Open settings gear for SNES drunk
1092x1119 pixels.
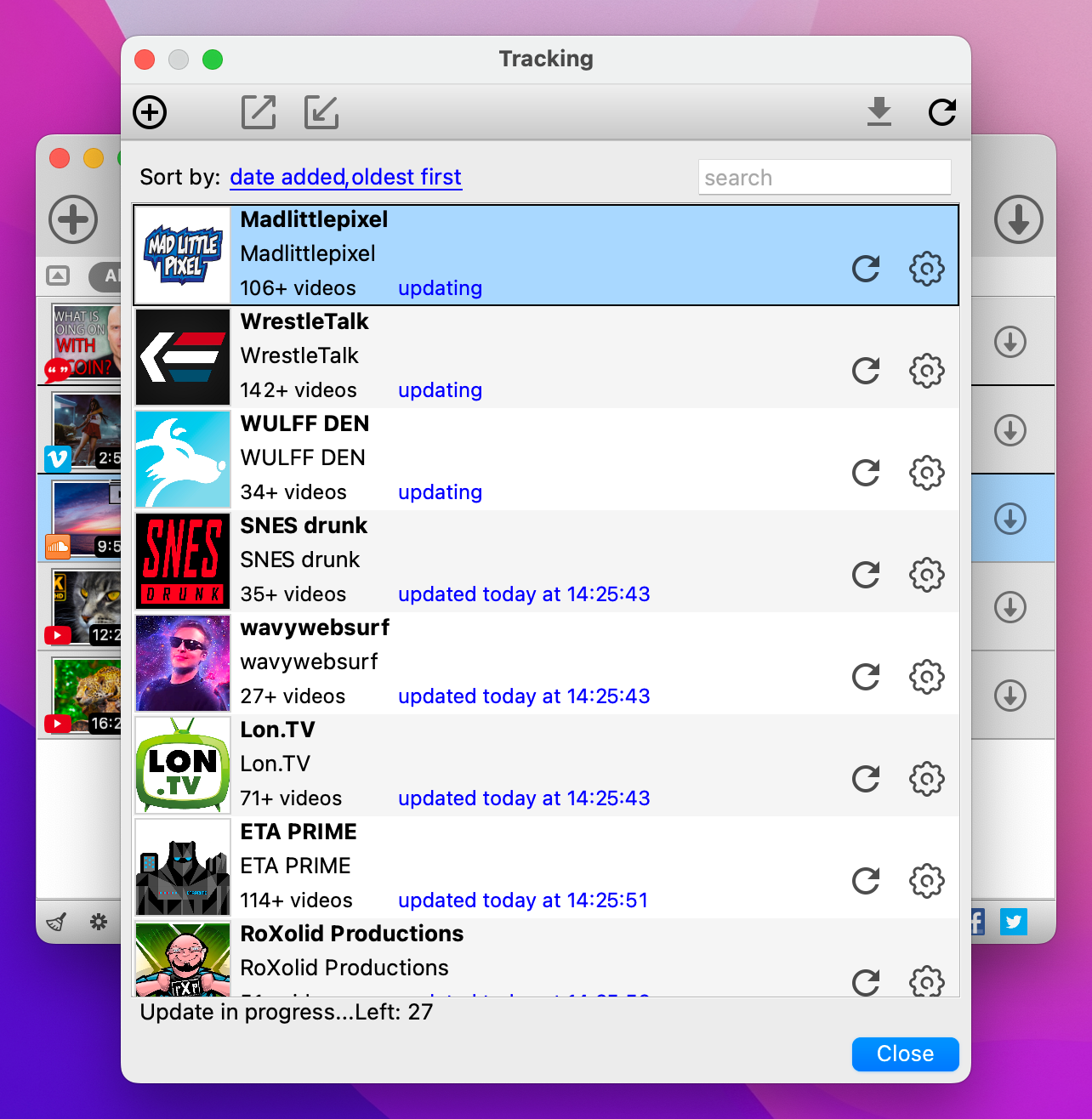coord(927,575)
